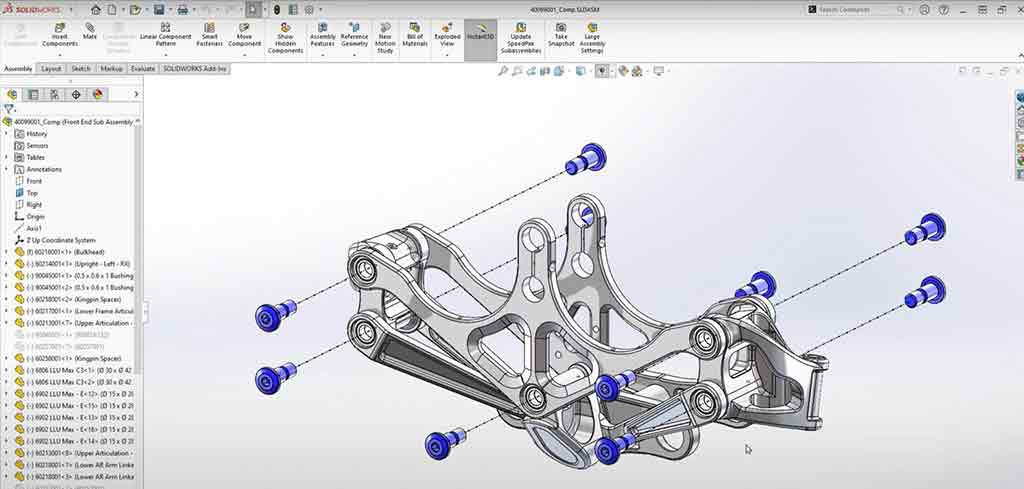Open DisplayManager color sphere tab

[97, 95]
